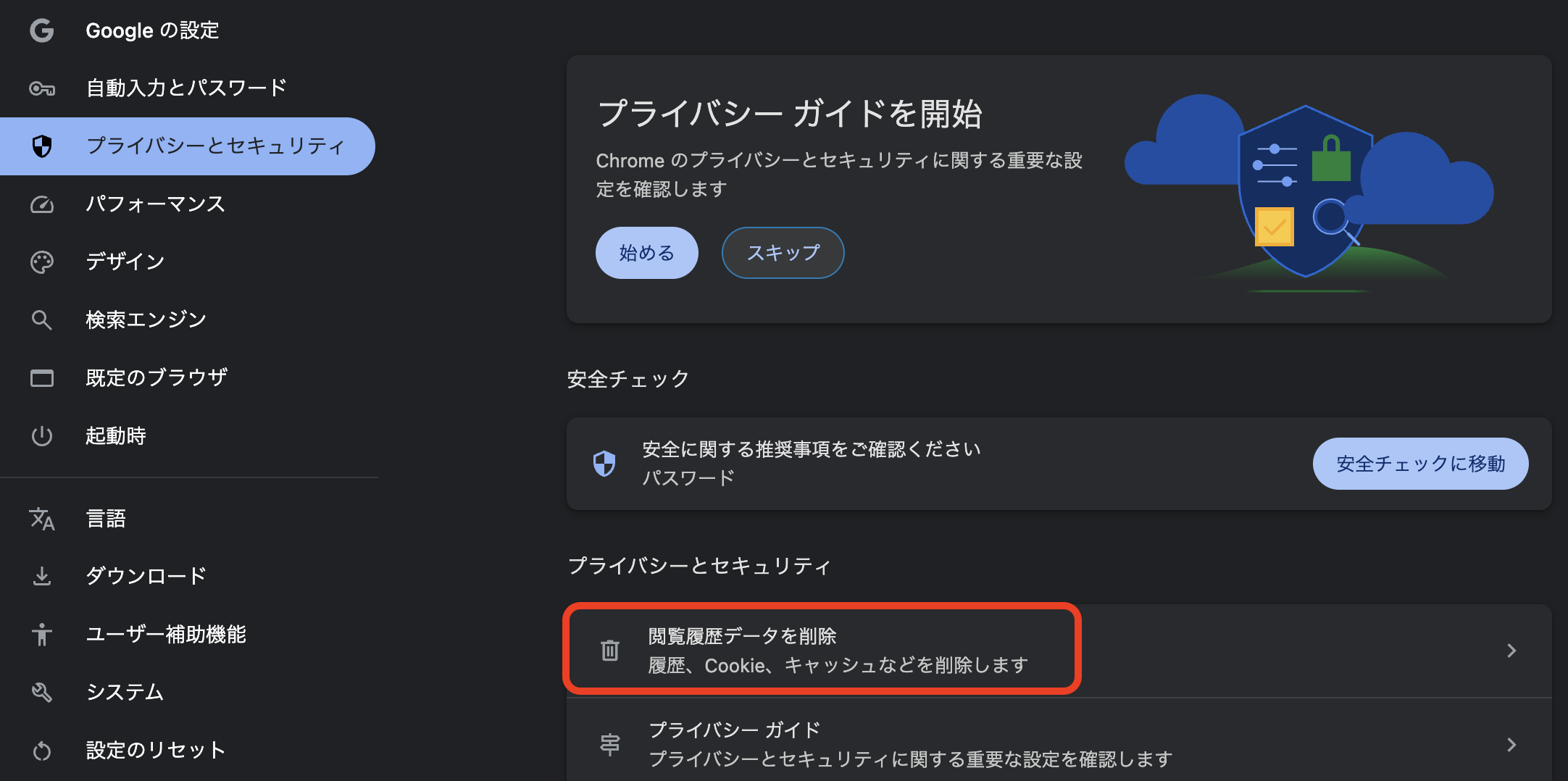Click the shield icon beside プライバシーとセキュリティ
The width and height of the screenshot is (1568, 781).
pos(41,146)
